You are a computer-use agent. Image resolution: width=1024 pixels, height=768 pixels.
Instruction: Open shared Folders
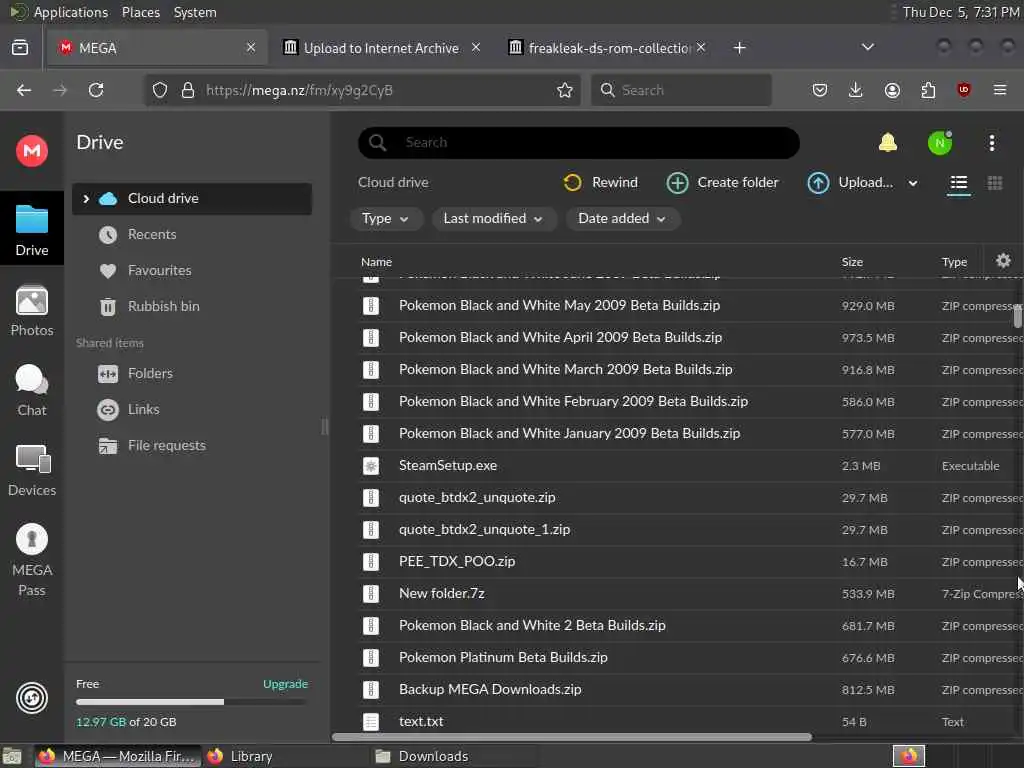(x=150, y=374)
